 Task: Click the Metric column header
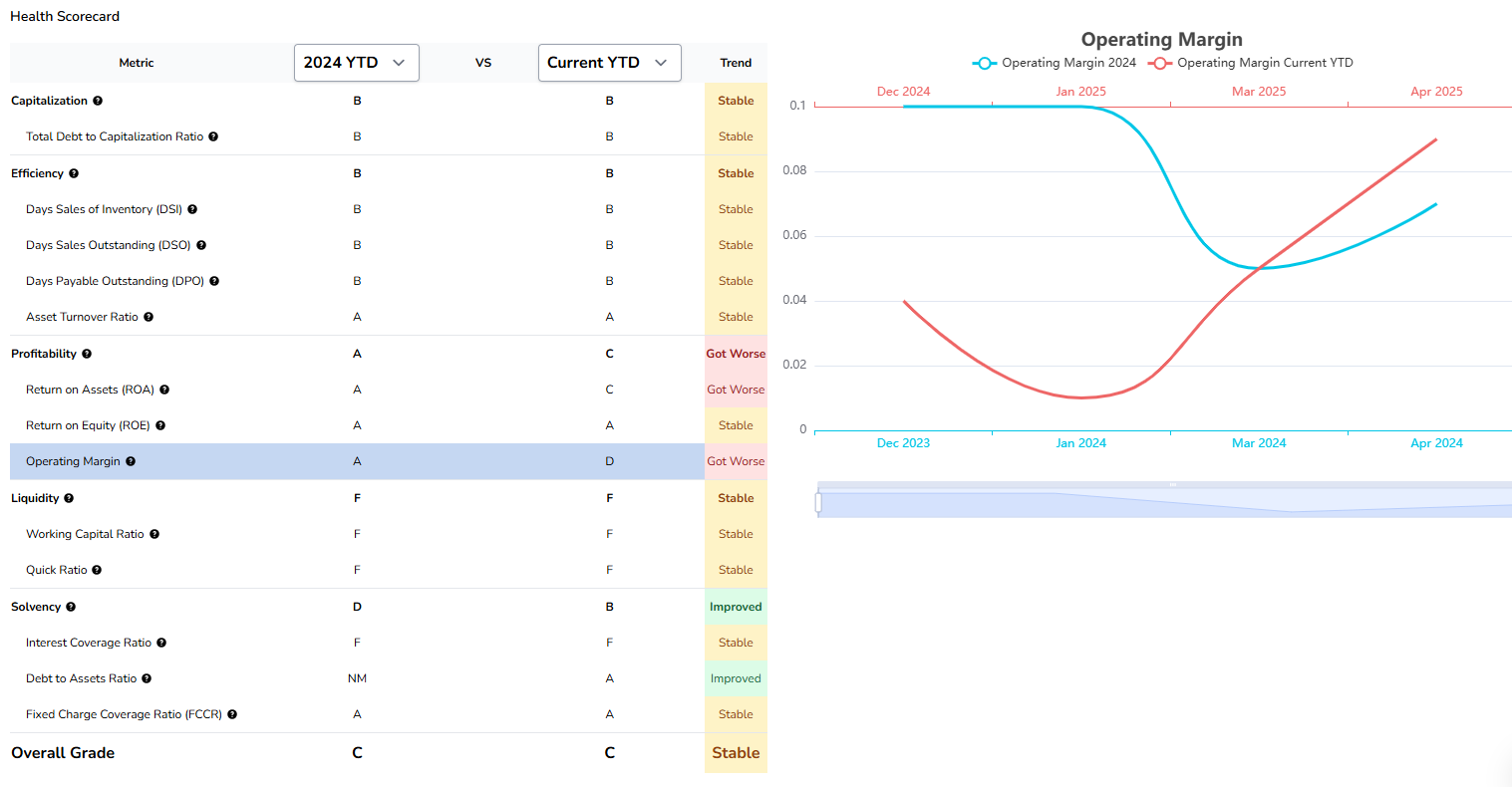coord(137,63)
